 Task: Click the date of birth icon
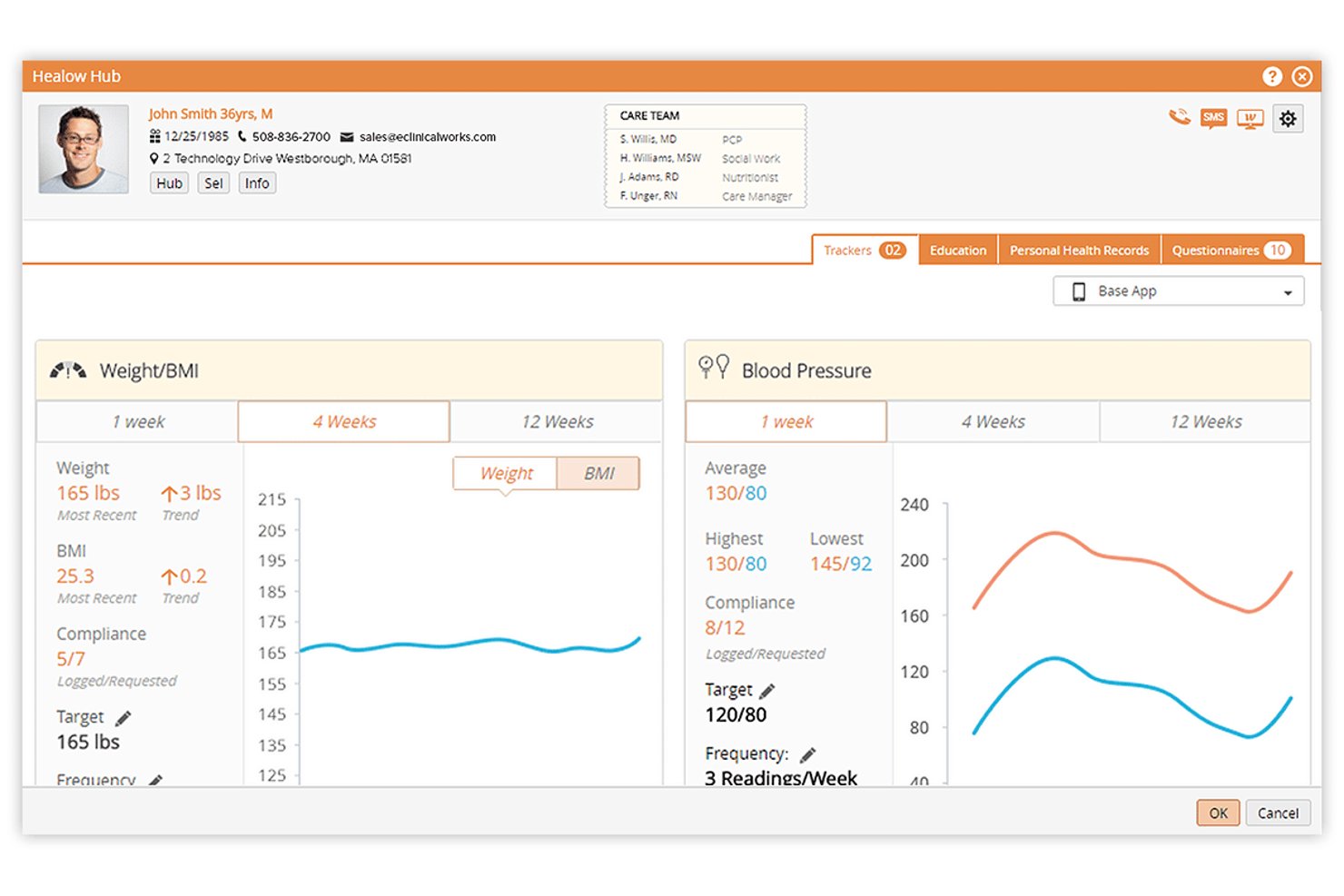click(155, 136)
